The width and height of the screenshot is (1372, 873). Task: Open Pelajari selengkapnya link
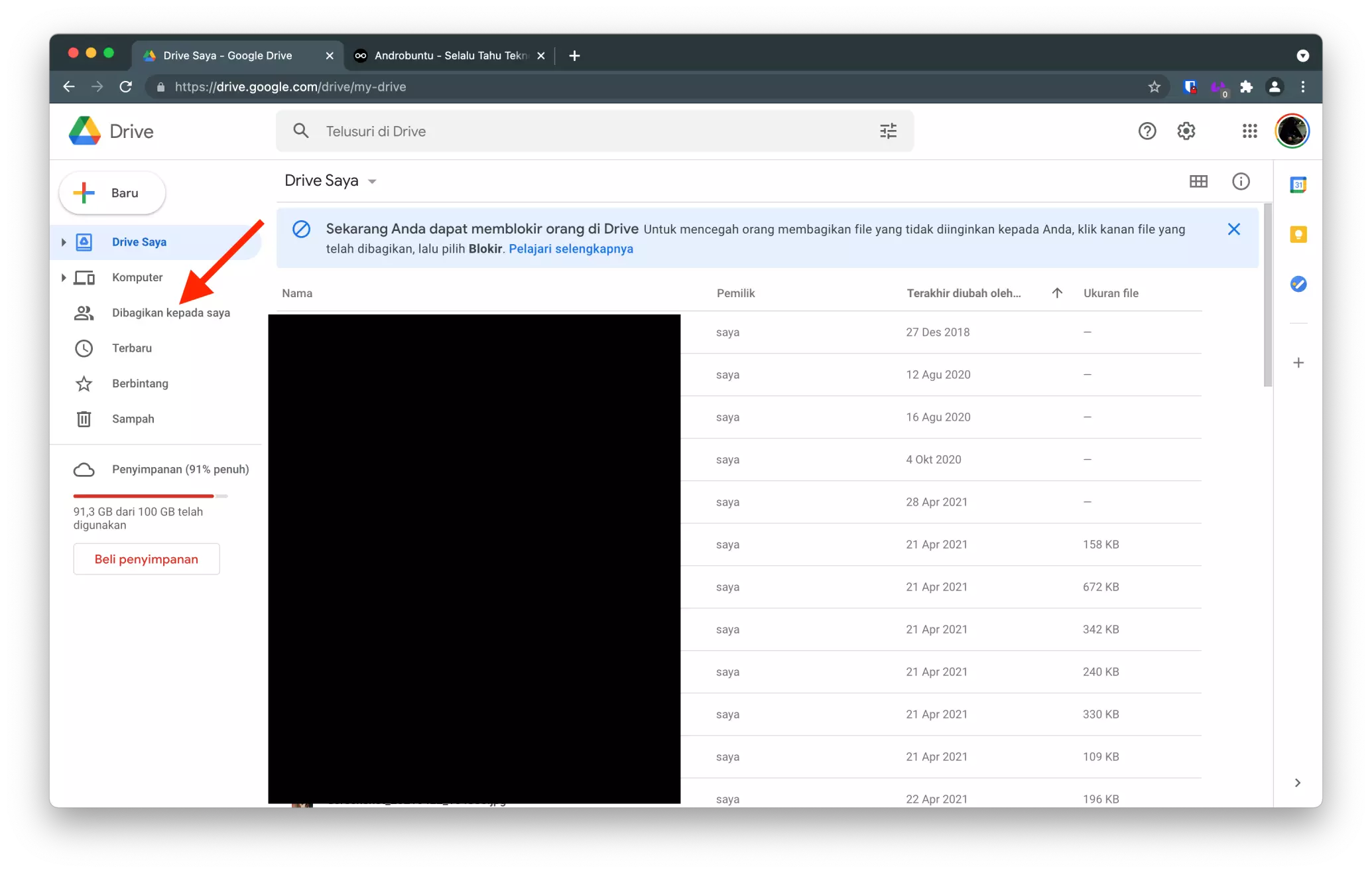pyautogui.click(x=571, y=249)
